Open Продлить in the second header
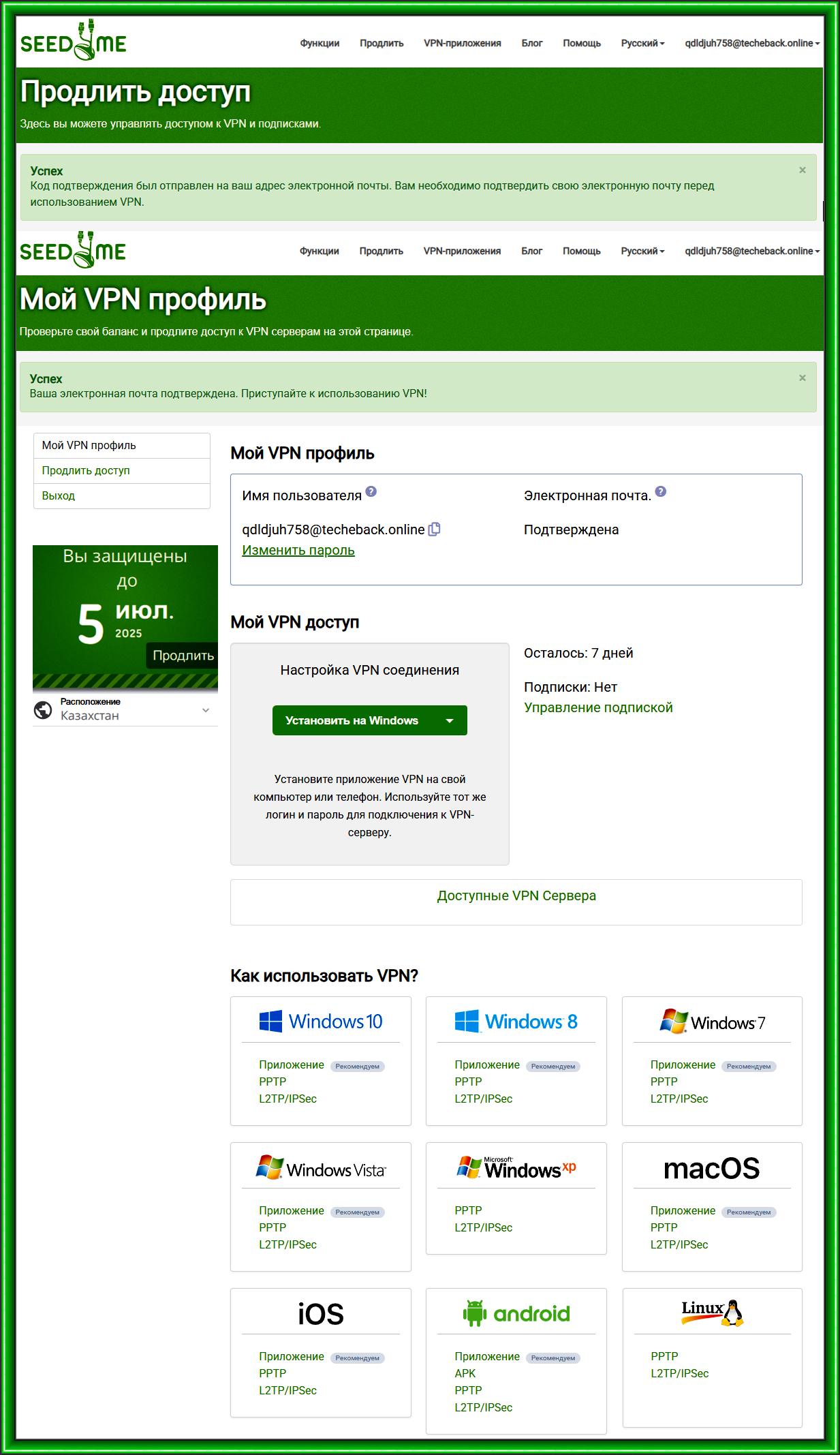Viewport: 840px width, 1455px height. [382, 251]
